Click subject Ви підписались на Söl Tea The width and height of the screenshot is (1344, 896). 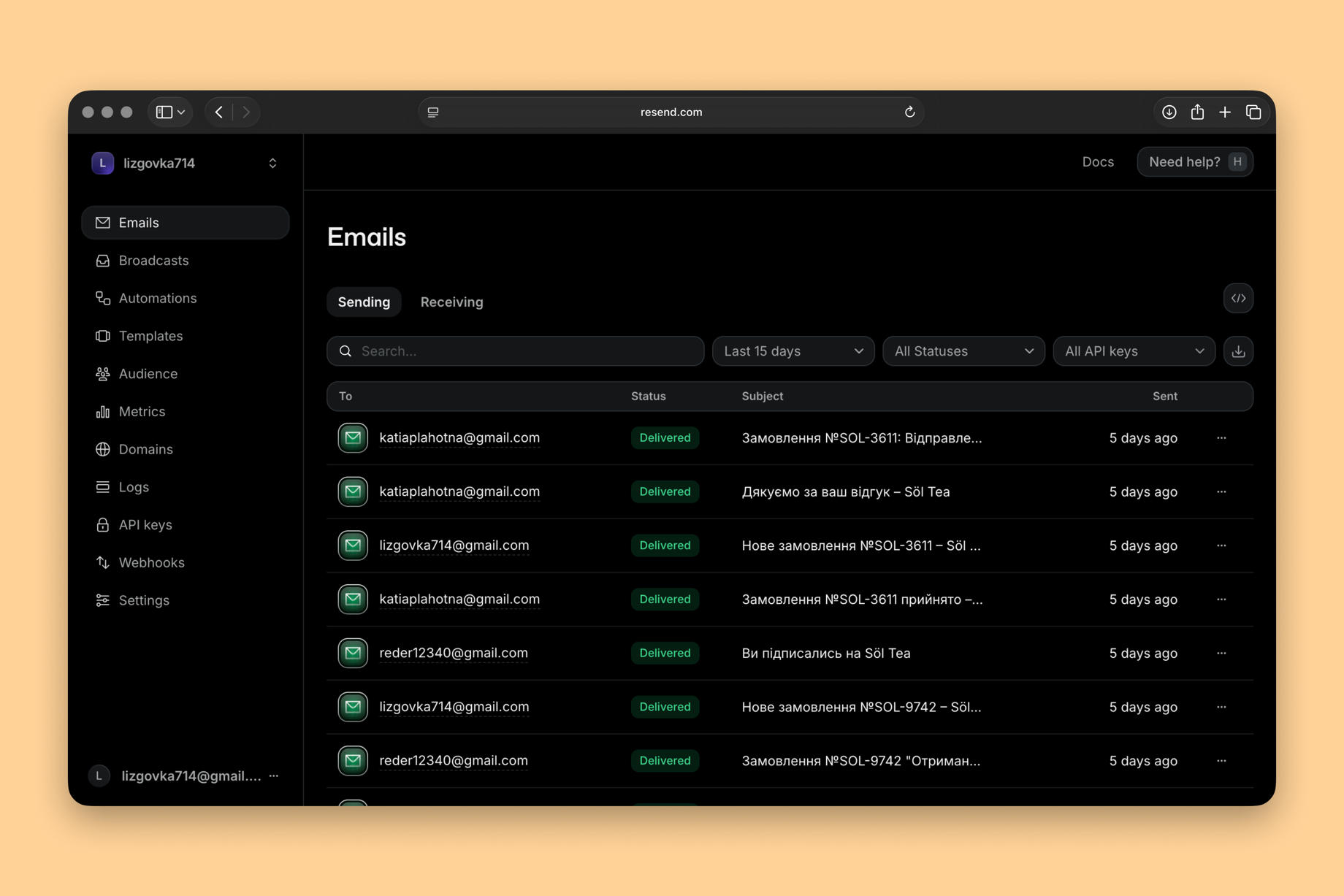(x=826, y=653)
